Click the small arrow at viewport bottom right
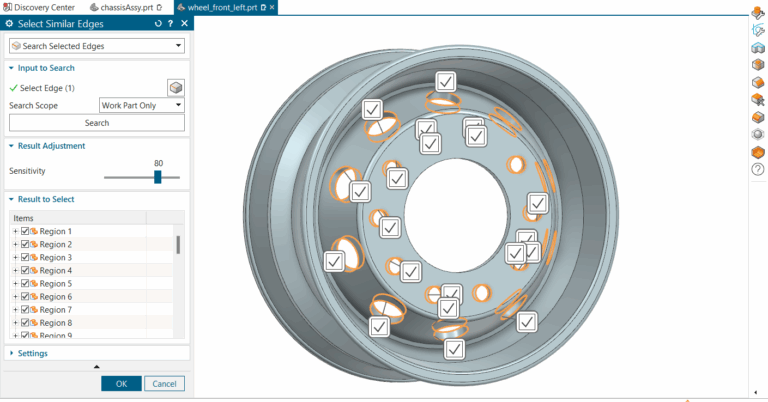This screenshot has width=768, height=402. [x=755, y=392]
